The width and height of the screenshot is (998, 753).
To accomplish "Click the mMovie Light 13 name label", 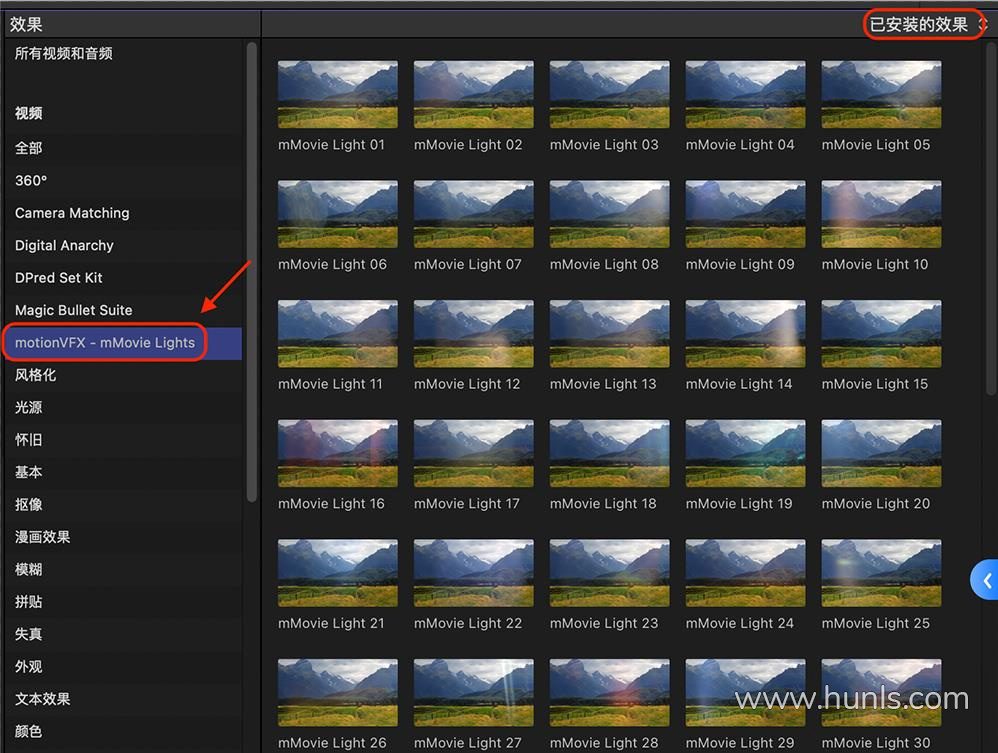I will tap(603, 384).
